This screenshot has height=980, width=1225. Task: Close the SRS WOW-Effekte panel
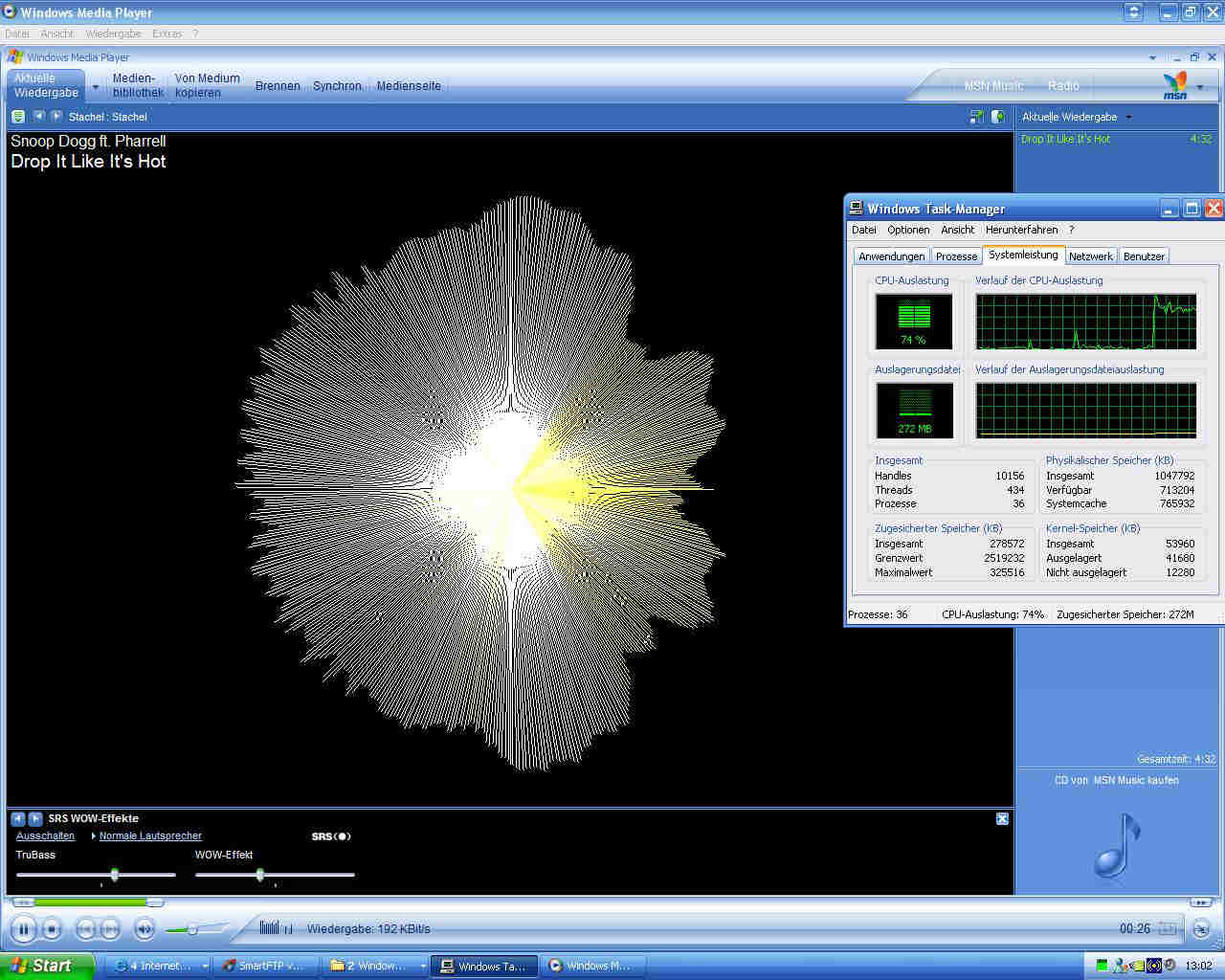(1002, 818)
